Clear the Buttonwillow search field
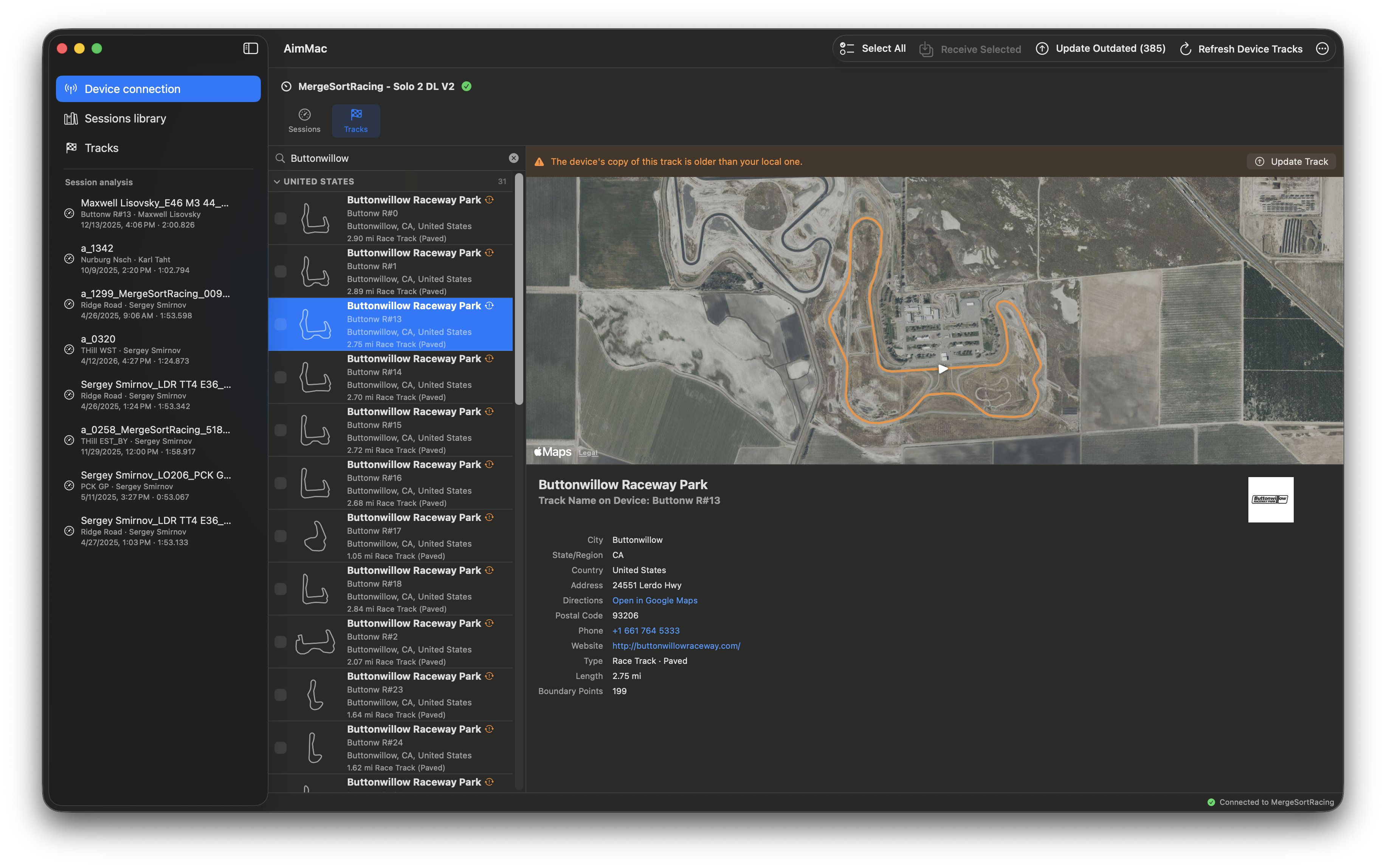 513,158
